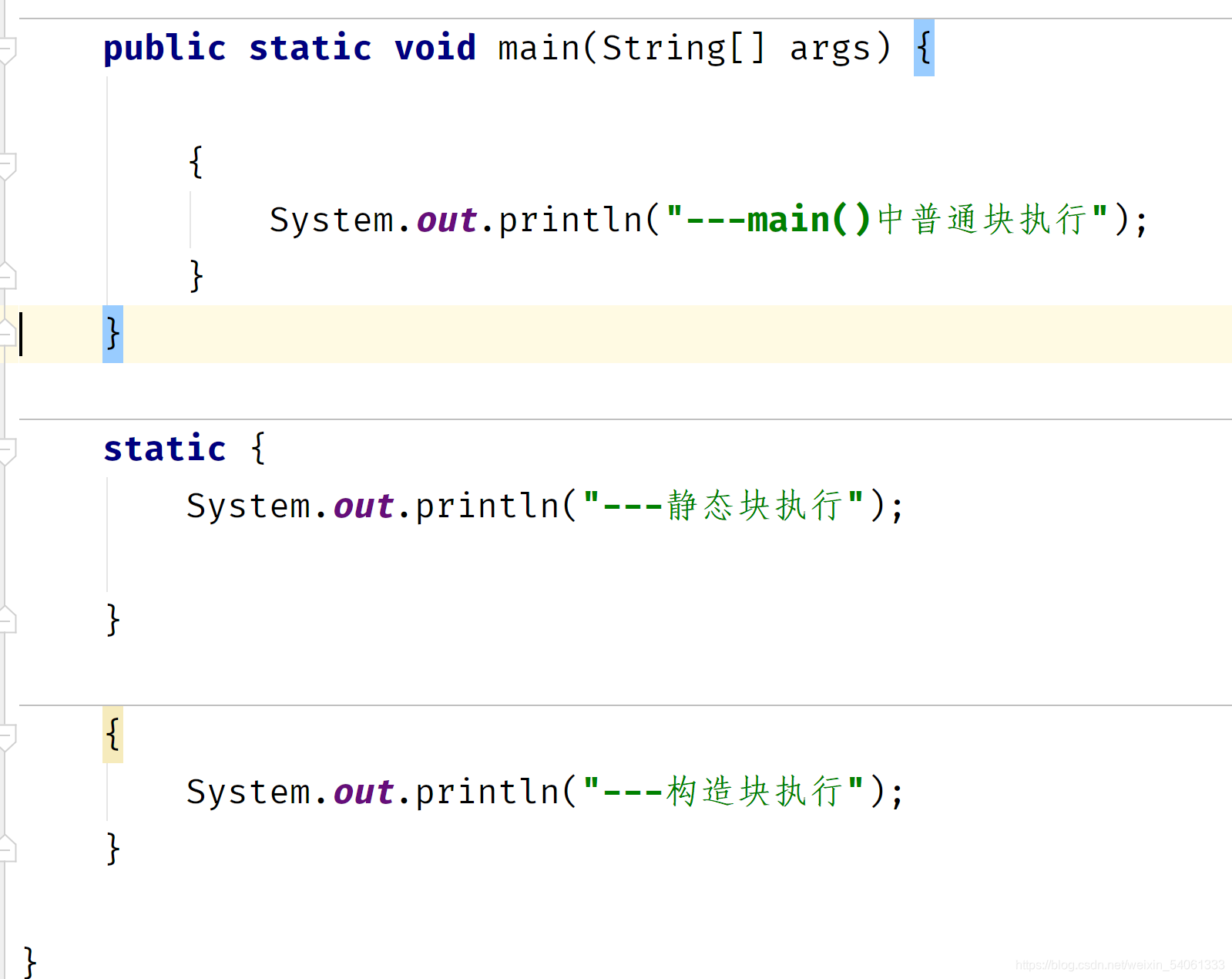
Task: Click 'out' in the main() println line
Action: [x=447, y=220]
